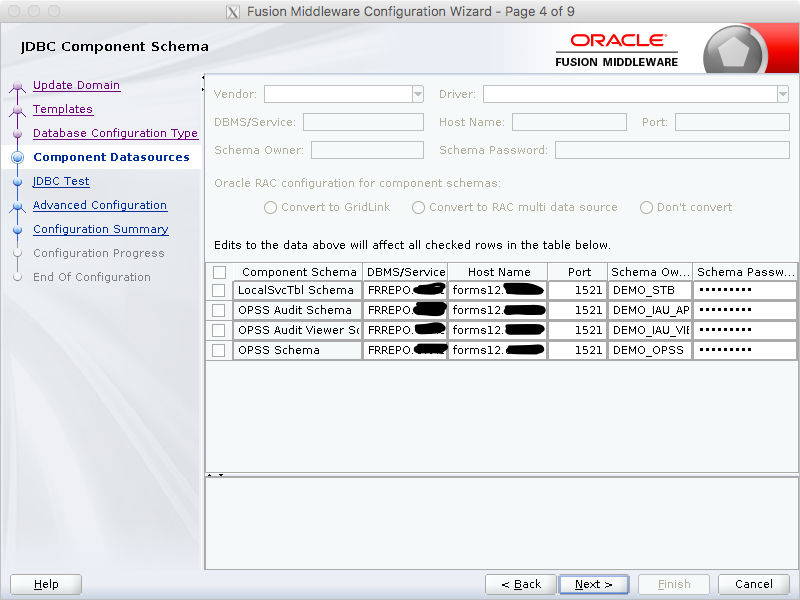Check the LocalSvcTbl Schema row checkbox
The height and width of the screenshot is (600, 800).
(x=218, y=290)
